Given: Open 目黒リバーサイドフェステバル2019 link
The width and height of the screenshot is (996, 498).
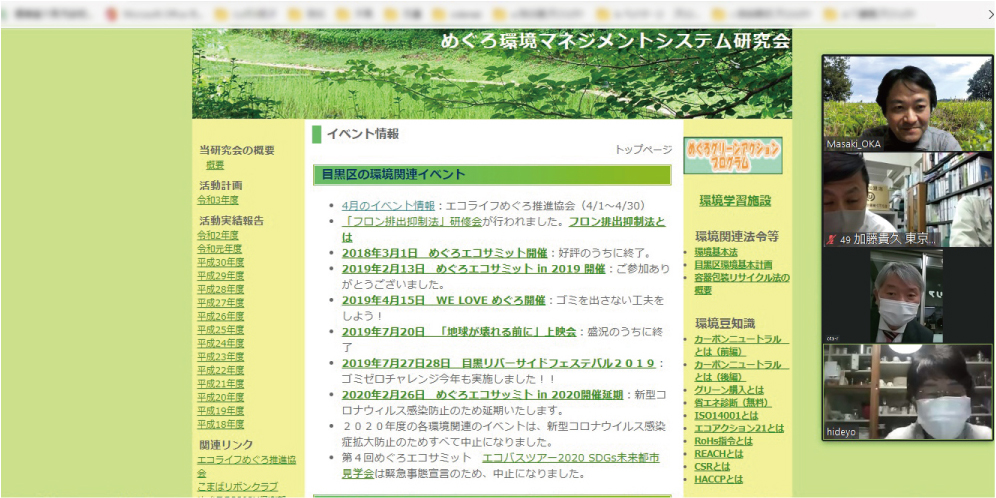Looking at the screenshot, I should pos(498,363).
